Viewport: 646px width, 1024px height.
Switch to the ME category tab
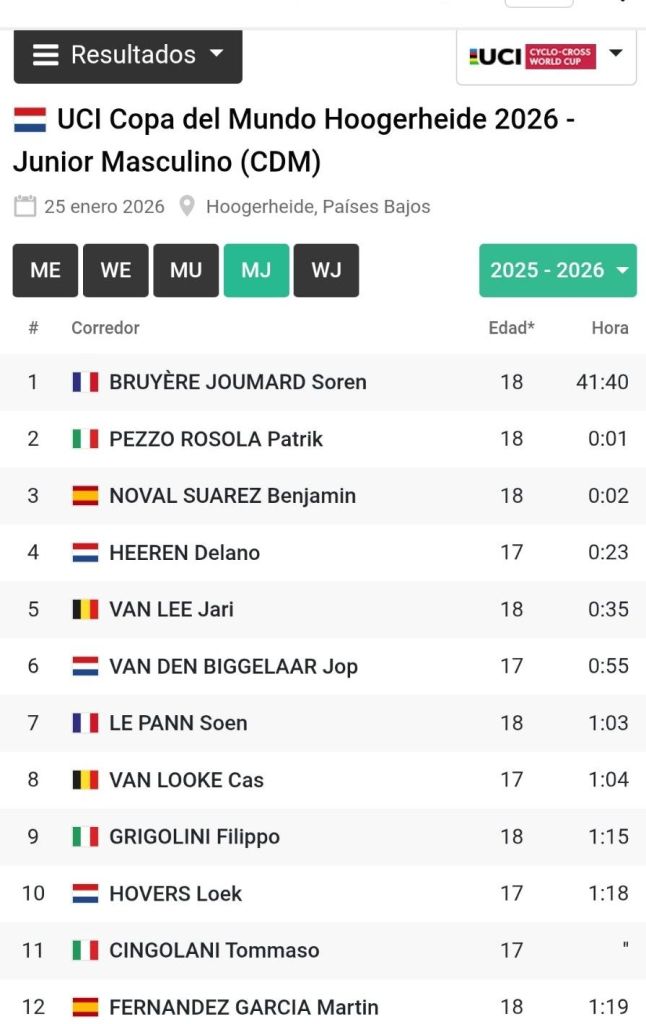[45, 270]
